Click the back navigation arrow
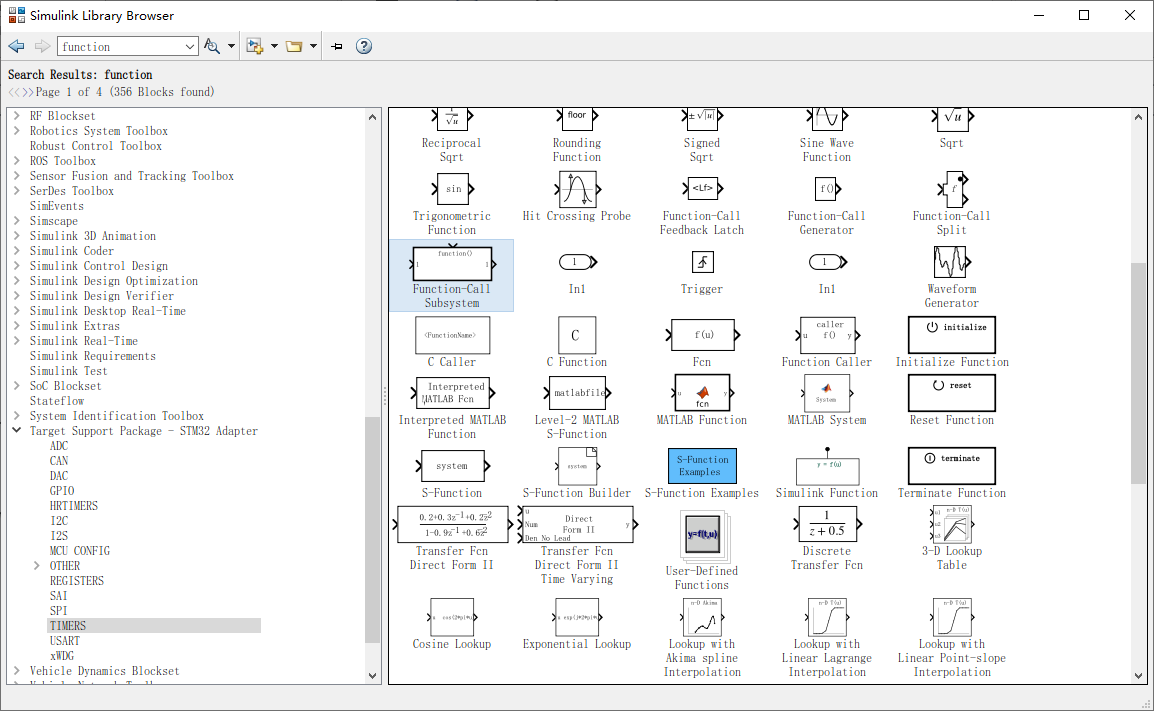This screenshot has height=711, width=1154. tap(15, 45)
